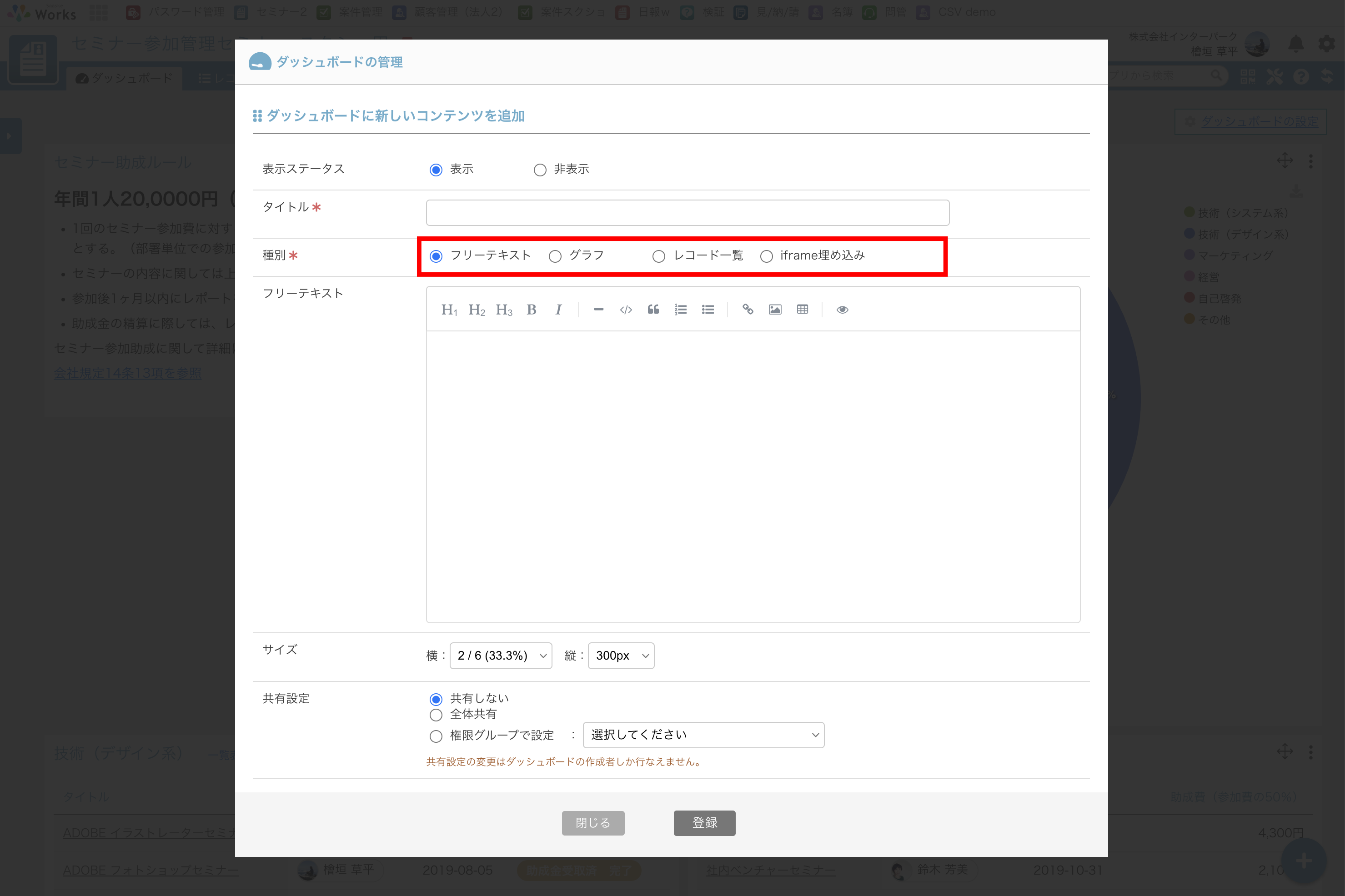Open 日報w app in top bar
This screenshot has width=1345, height=896.
pyautogui.click(x=643, y=12)
